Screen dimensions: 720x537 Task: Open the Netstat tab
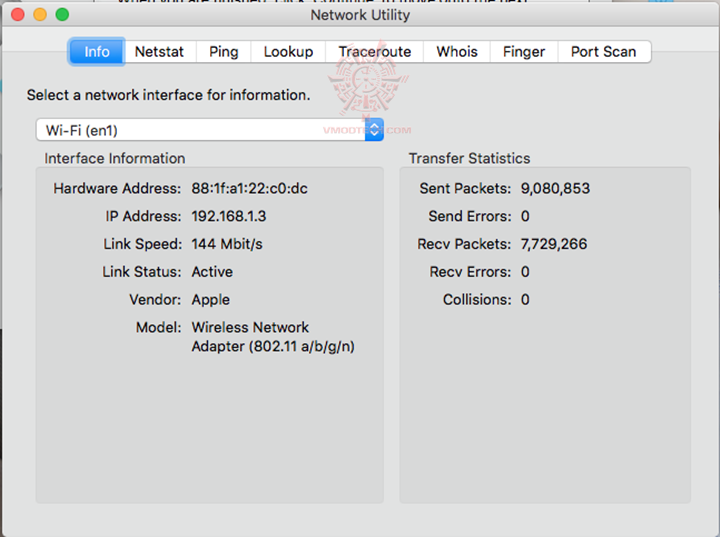pos(159,52)
